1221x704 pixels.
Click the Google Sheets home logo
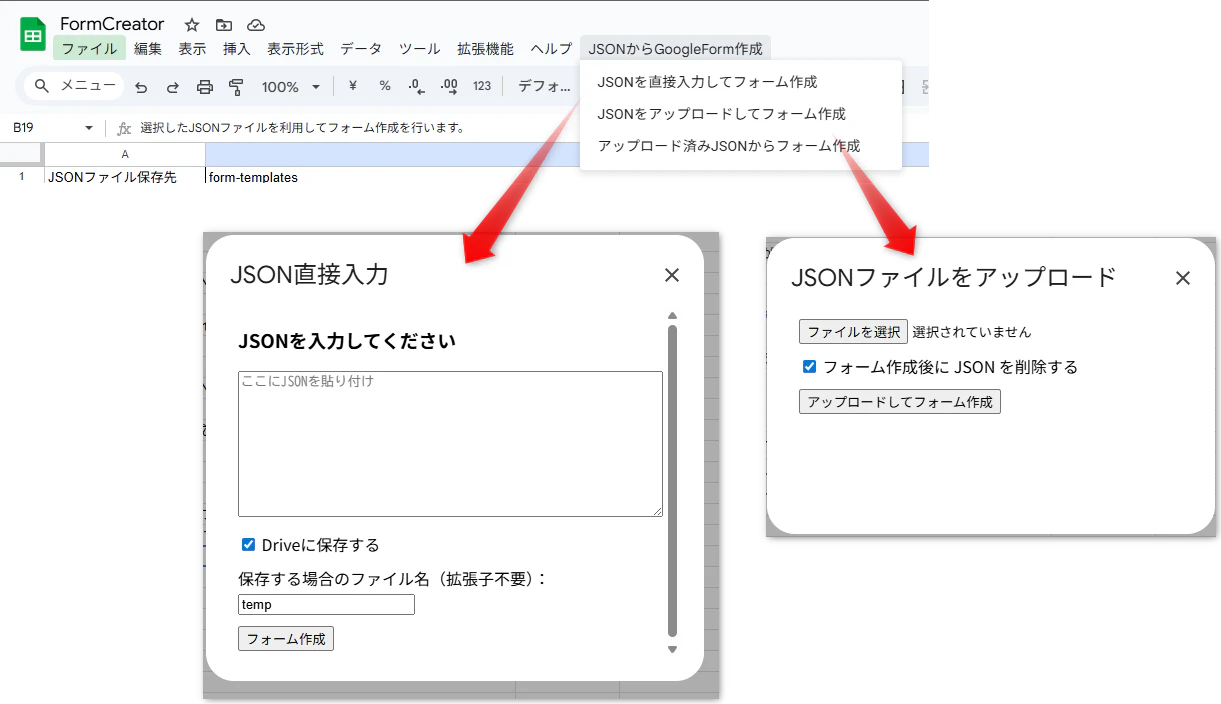pyautogui.click(x=33, y=34)
